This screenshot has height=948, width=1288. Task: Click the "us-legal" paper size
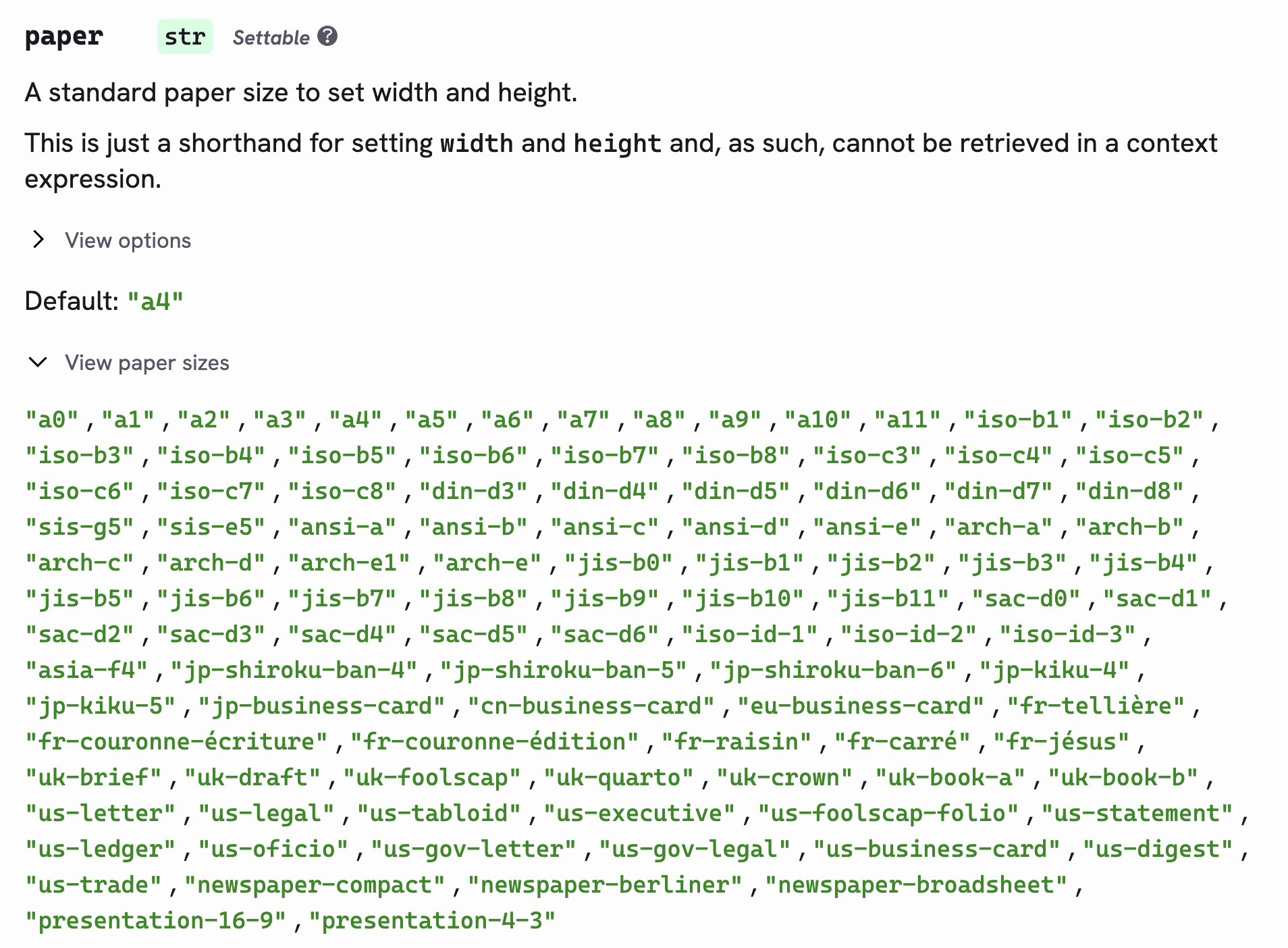pyautogui.click(x=267, y=814)
